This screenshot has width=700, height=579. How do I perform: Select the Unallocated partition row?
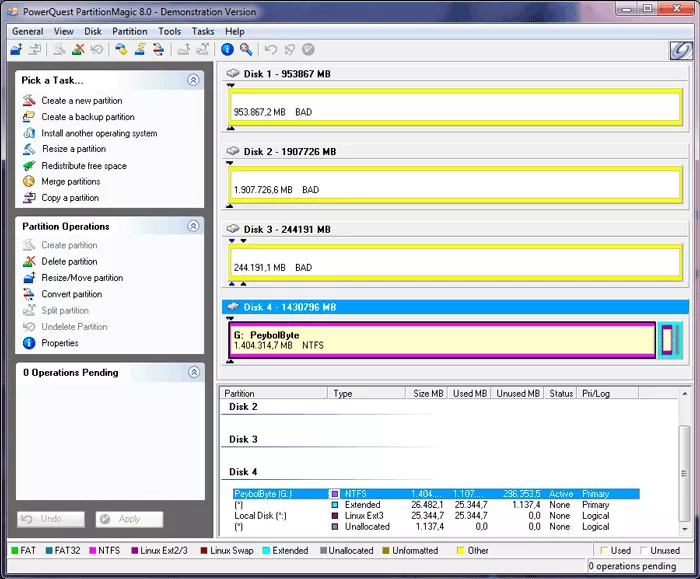[x=436, y=527]
